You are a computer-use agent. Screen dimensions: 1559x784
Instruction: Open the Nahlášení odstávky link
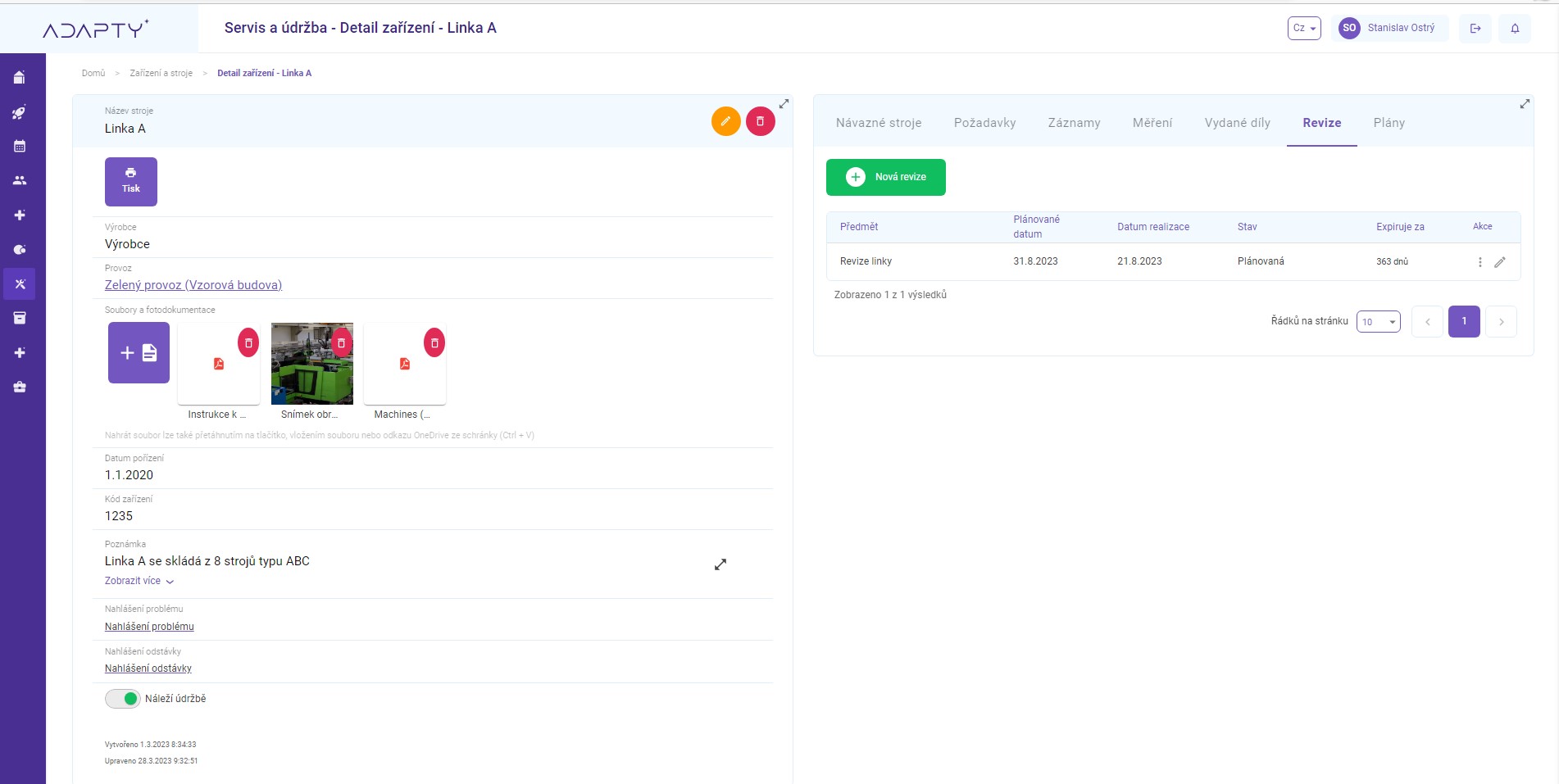[148, 668]
